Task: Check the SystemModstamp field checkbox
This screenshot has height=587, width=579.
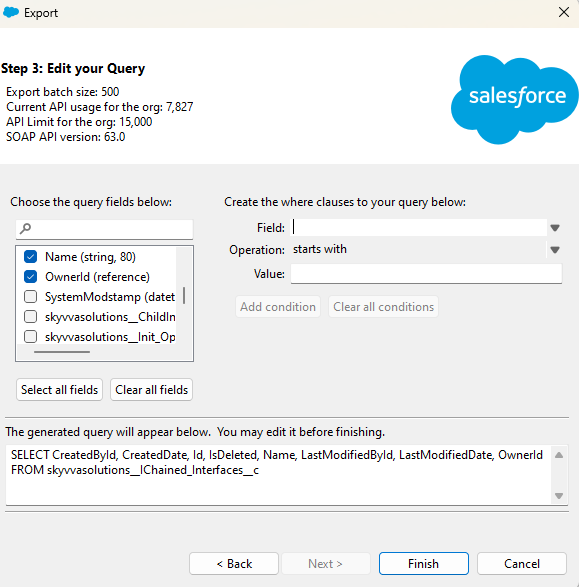Action: (x=30, y=296)
